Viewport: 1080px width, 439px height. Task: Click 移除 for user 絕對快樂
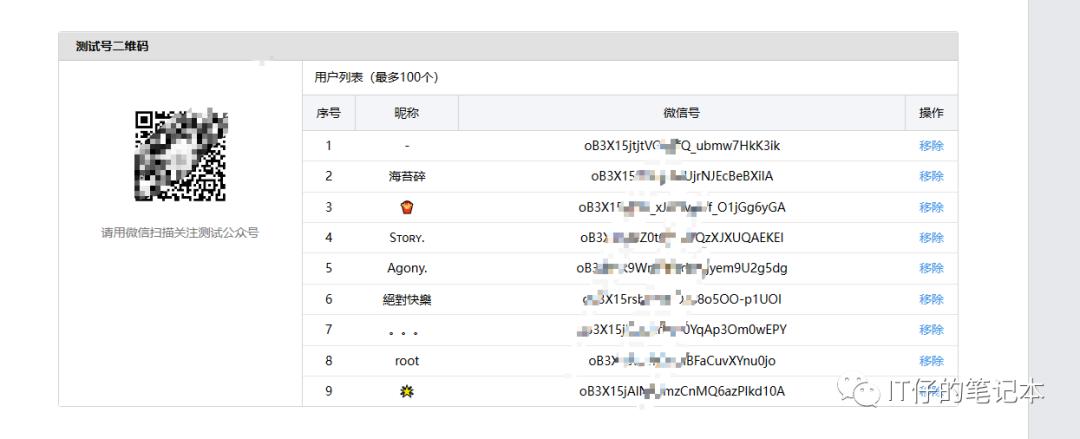click(x=931, y=299)
